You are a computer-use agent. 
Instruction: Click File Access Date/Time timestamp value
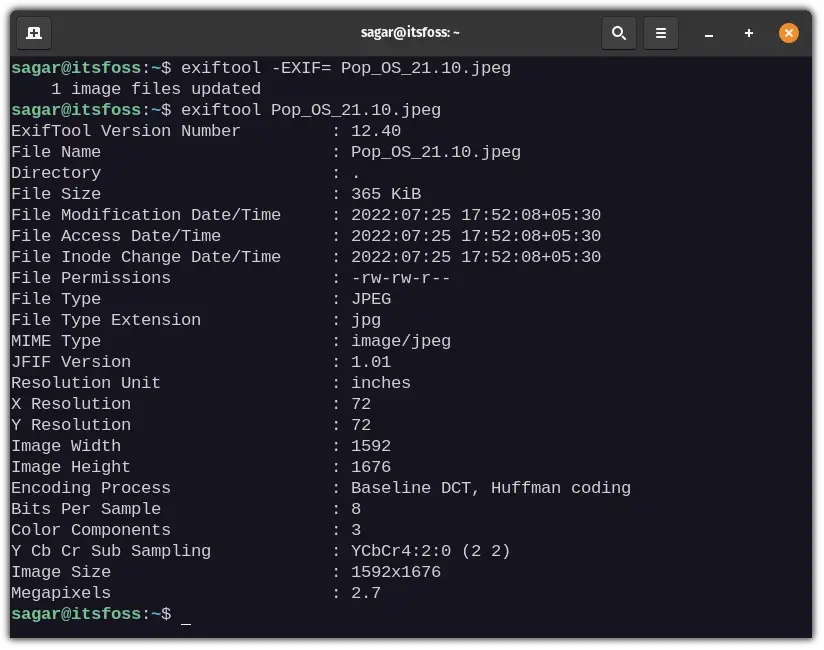pyautogui.click(x=476, y=236)
